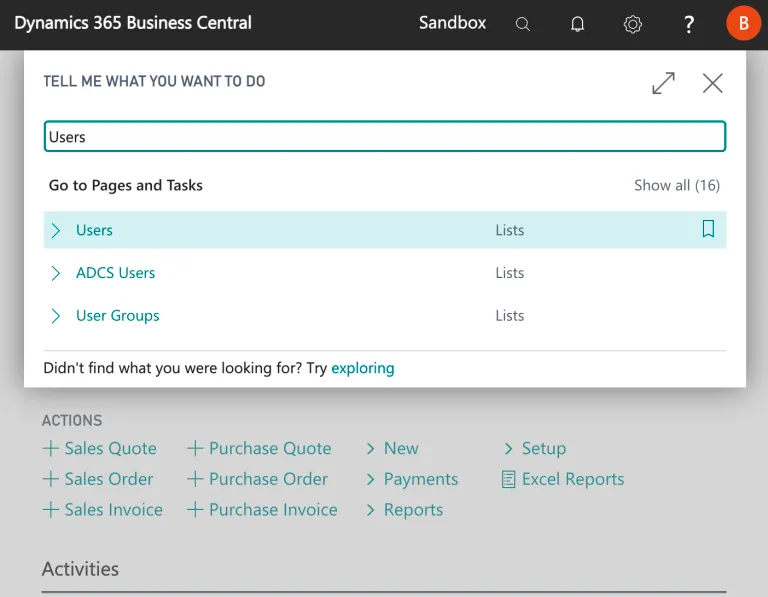This screenshot has width=768, height=597.
Task: Open the user avatar B
Action: [x=743, y=23]
